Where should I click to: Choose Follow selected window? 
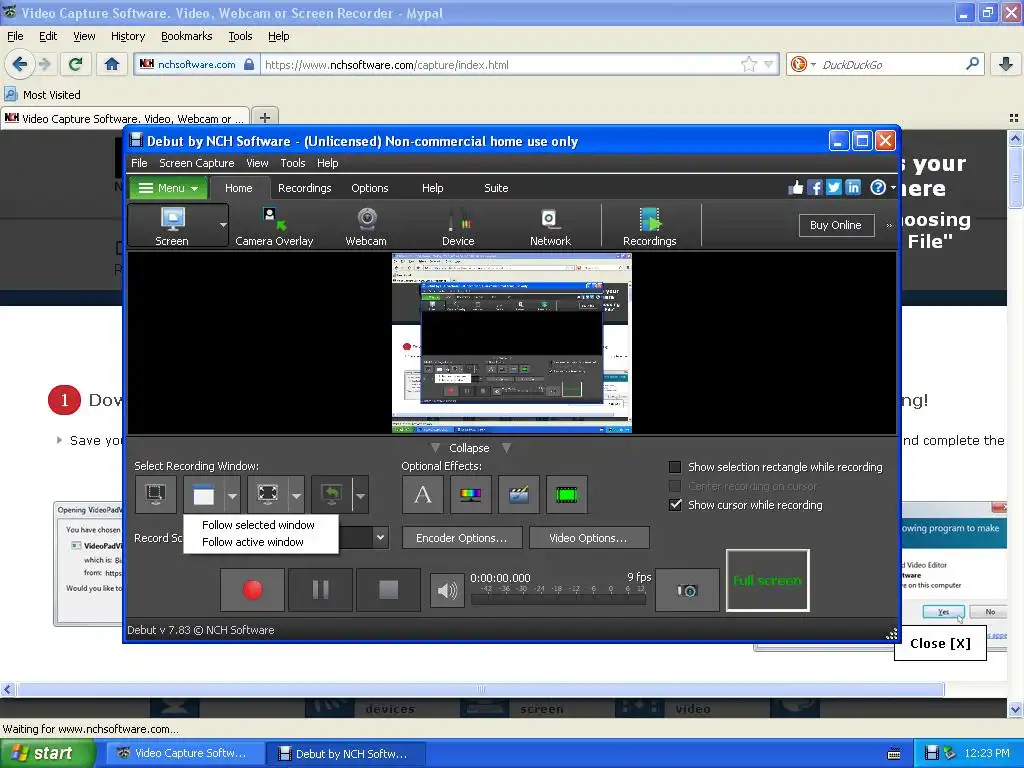point(258,525)
